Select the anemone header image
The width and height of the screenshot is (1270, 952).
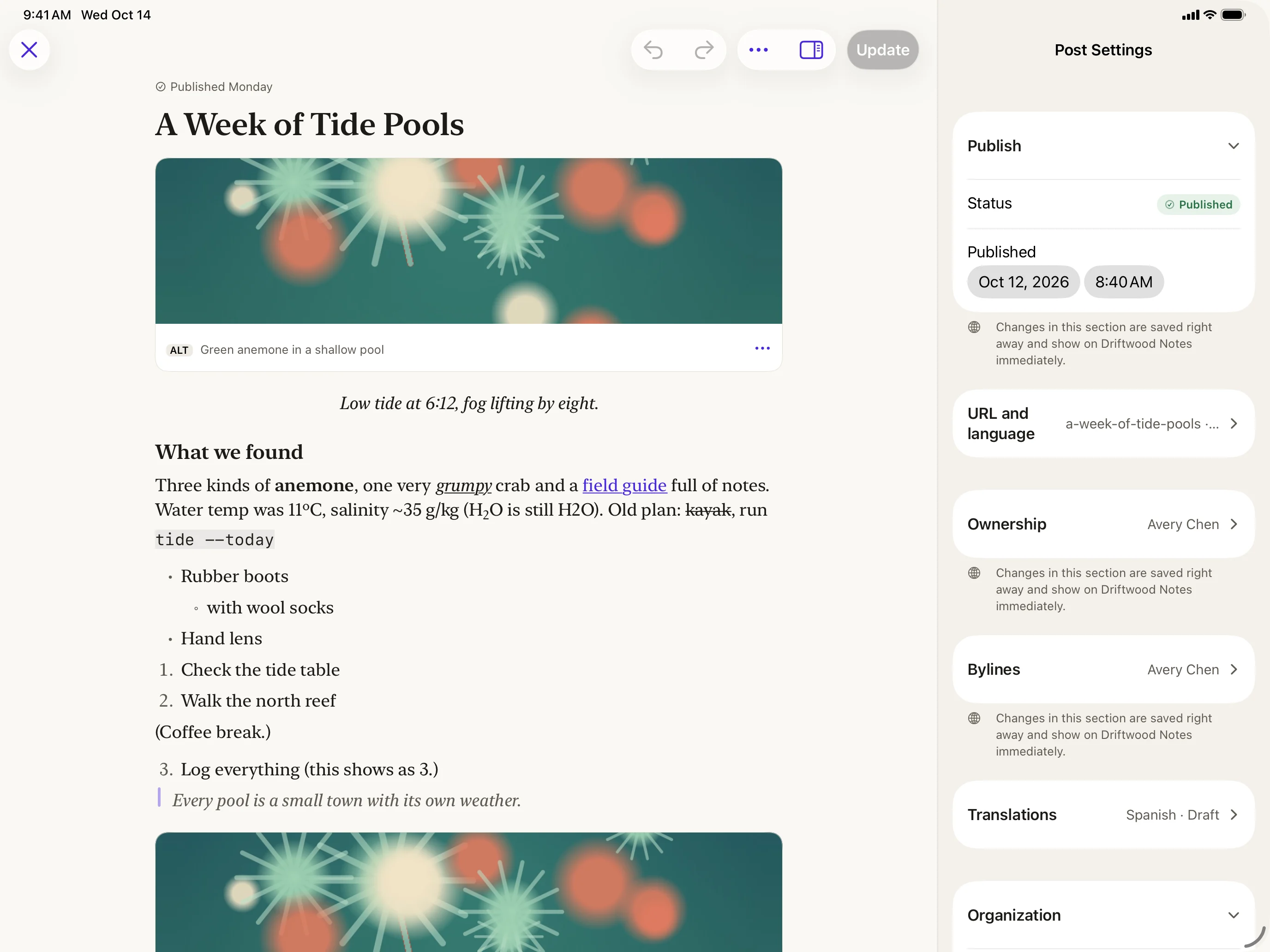click(468, 241)
